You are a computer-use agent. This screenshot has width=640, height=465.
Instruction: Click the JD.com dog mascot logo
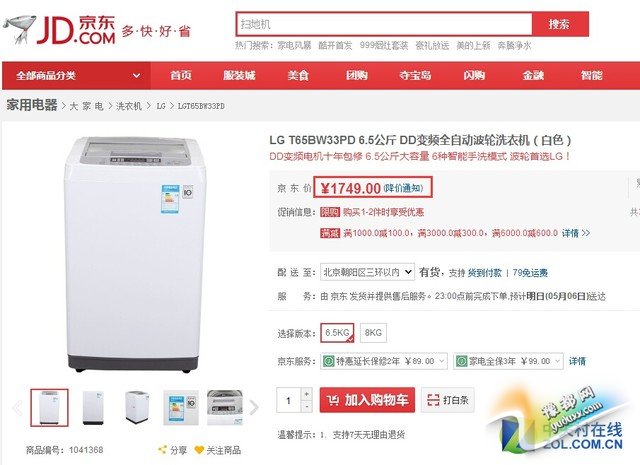coord(19,29)
